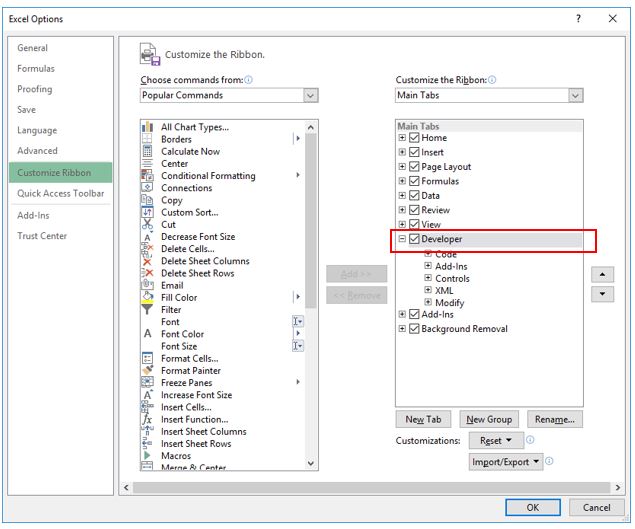Collapse the Developer tab node

[x=402, y=239]
